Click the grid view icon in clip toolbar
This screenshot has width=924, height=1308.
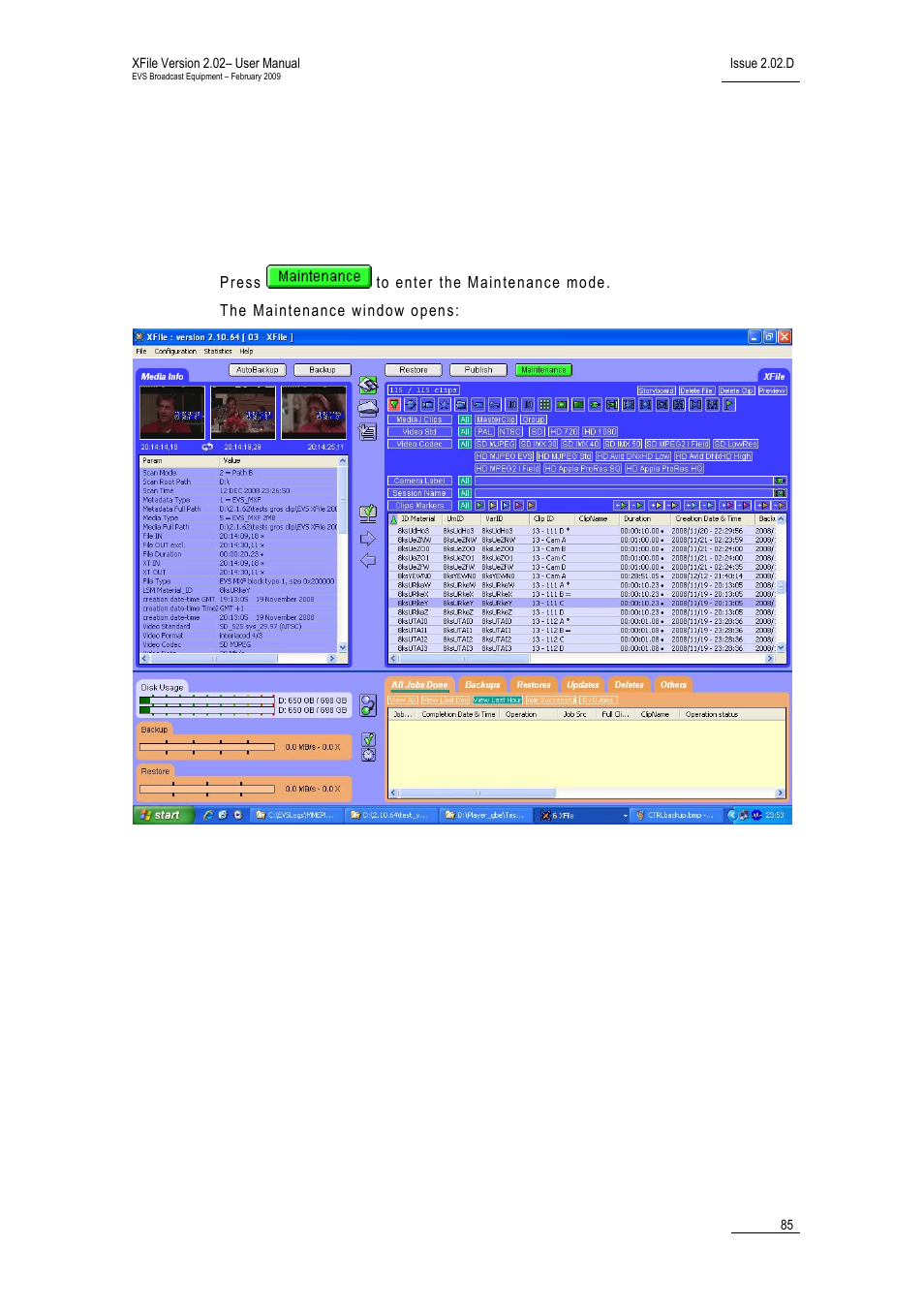tap(544, 405)
